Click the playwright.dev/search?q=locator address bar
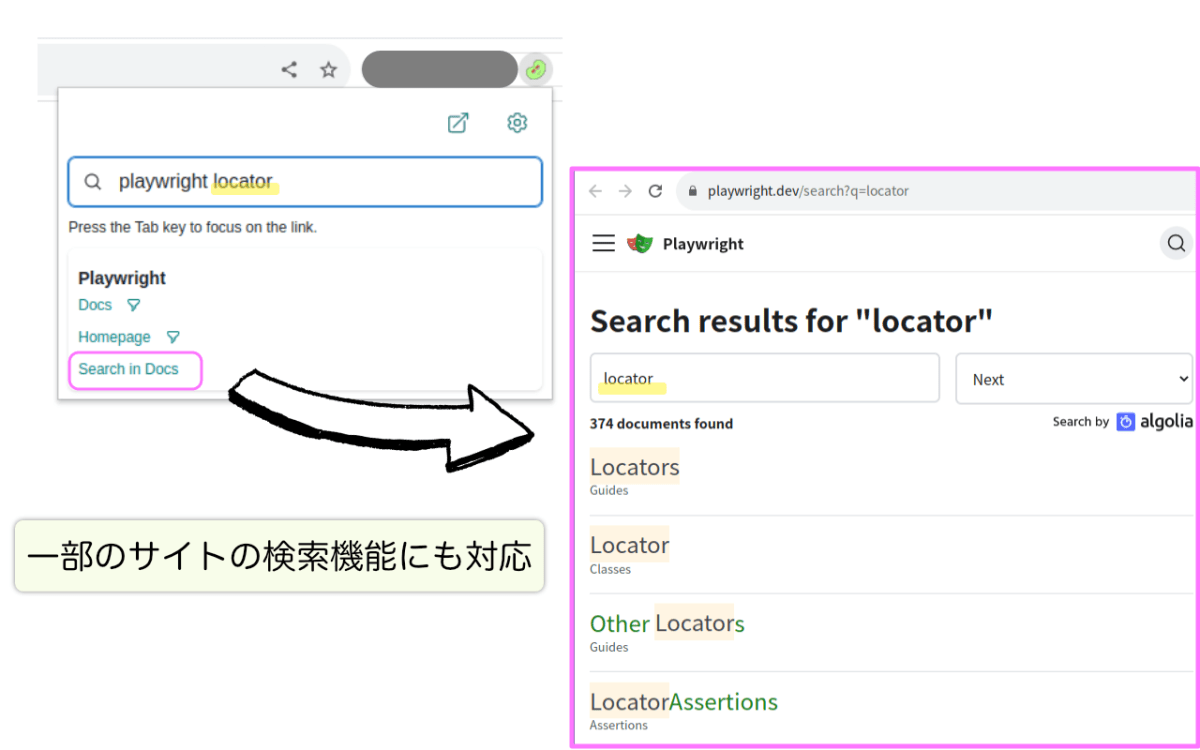 tap(935, 191)
